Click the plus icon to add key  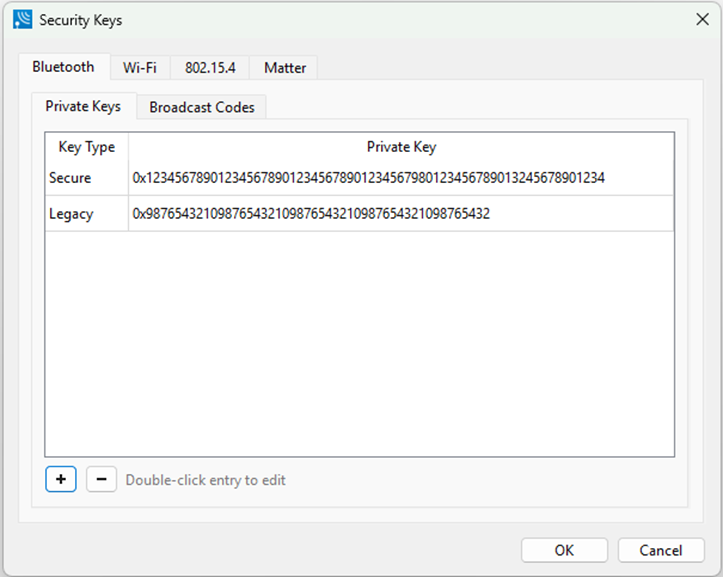(x=61, y=479)
